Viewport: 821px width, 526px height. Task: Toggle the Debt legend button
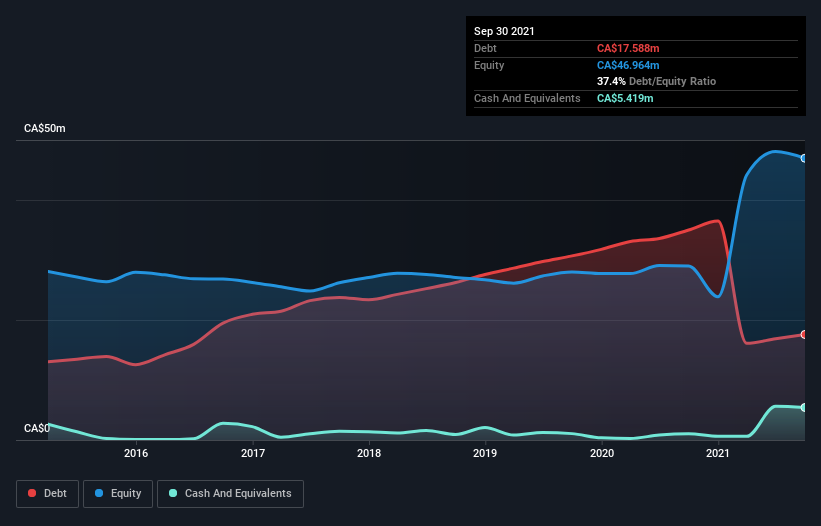coord(48,494)
